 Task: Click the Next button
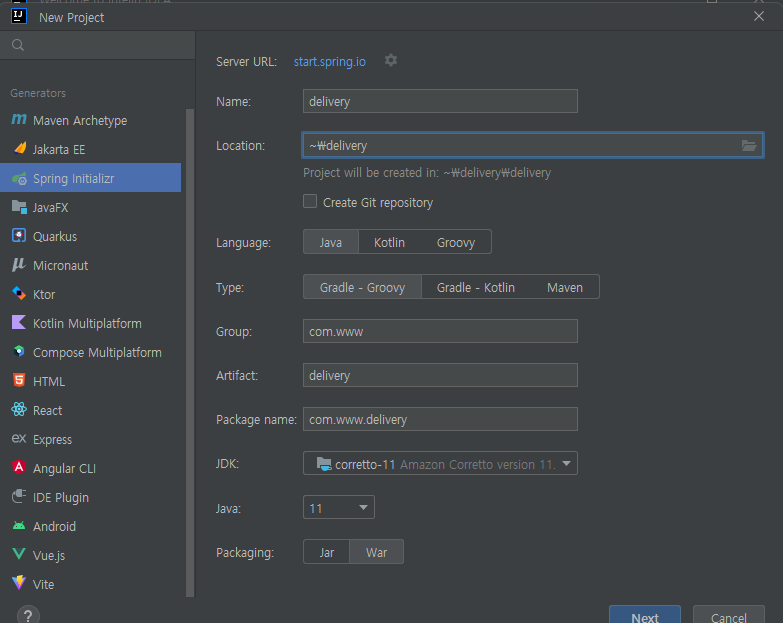(x=645, y=615)
